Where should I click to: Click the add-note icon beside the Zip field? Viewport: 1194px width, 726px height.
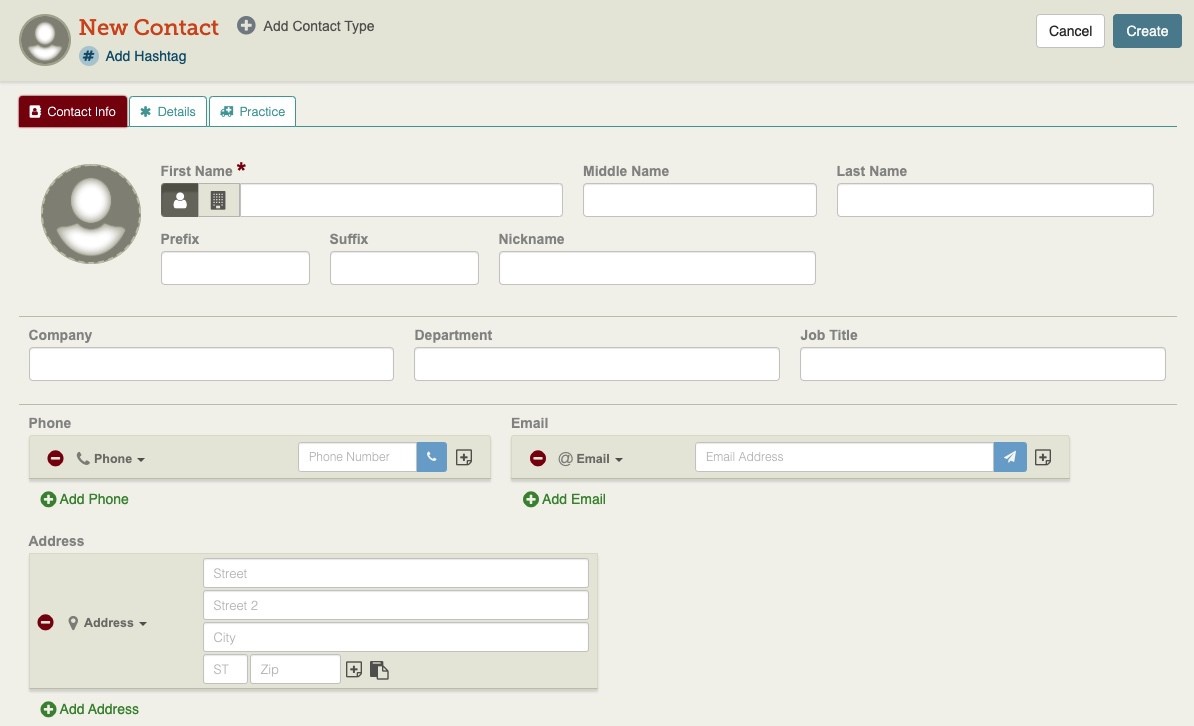tap(354, 670)
